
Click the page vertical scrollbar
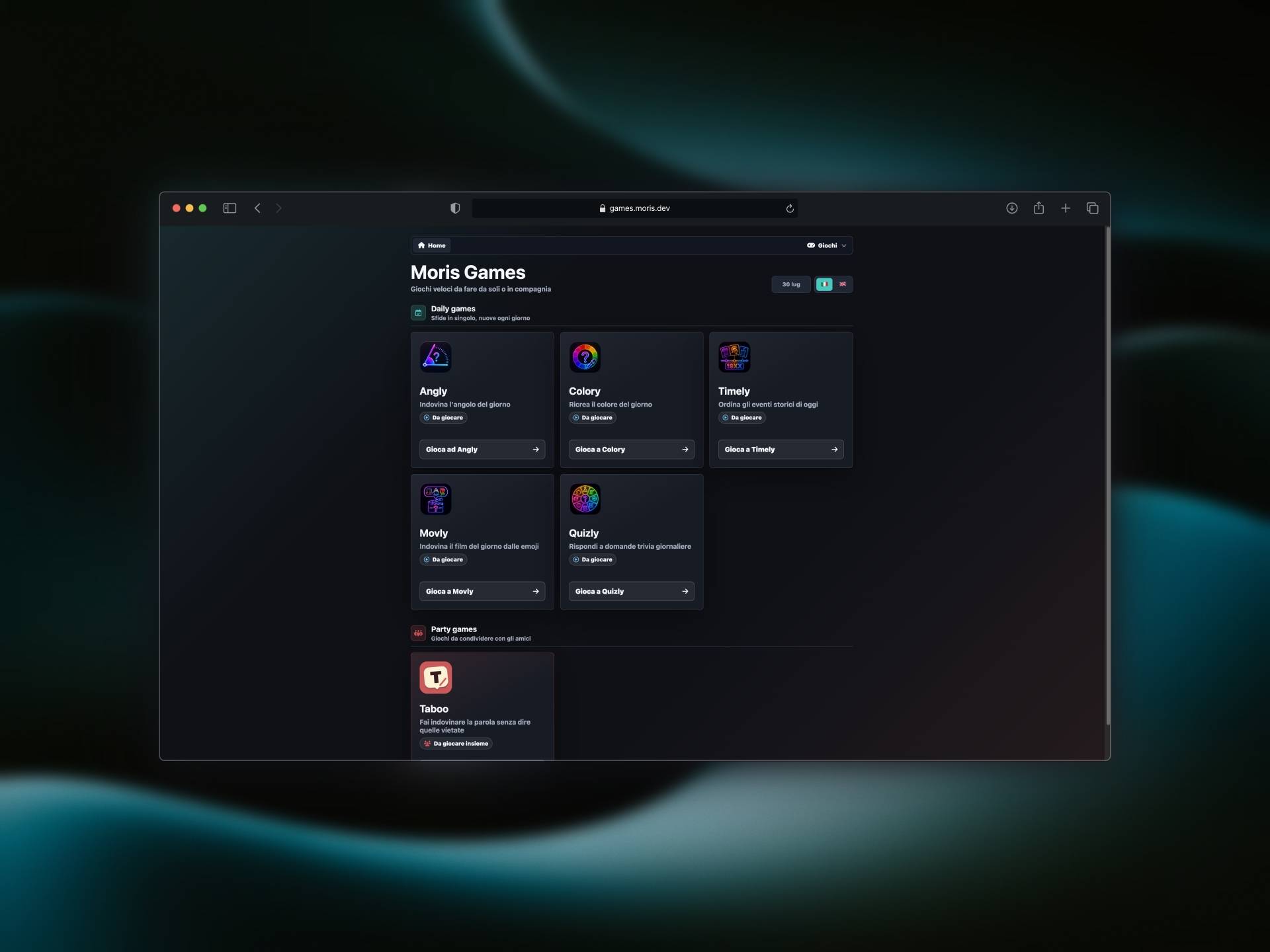(1108, 476)
